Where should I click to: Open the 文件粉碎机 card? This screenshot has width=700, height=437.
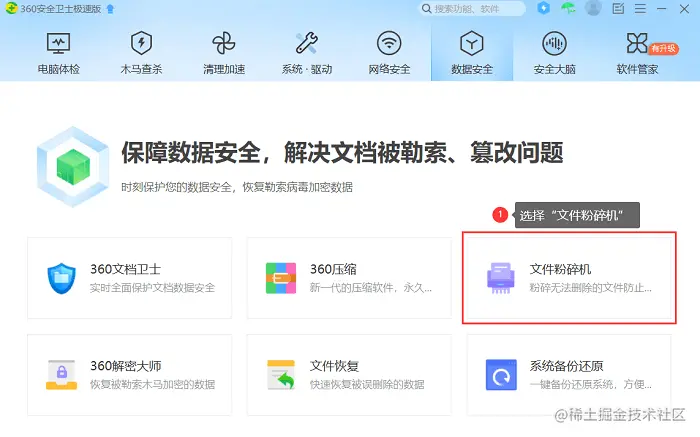(569, 278)
